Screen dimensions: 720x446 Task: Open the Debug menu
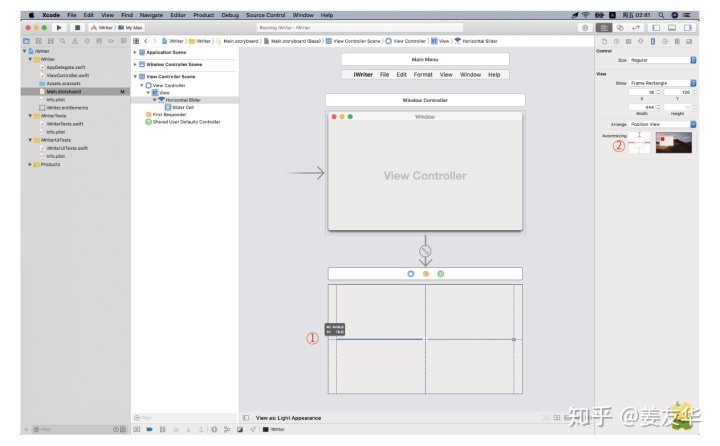click(x=230, y=15)
